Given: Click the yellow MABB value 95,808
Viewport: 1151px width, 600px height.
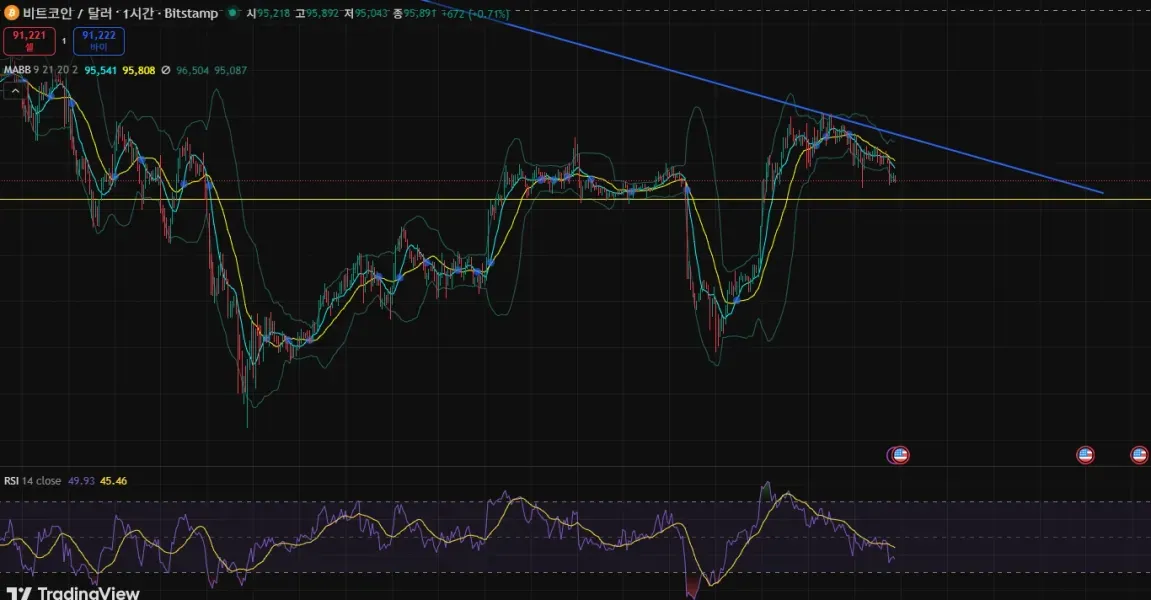Looking at the screenshot, I should [x=139, y=71].
